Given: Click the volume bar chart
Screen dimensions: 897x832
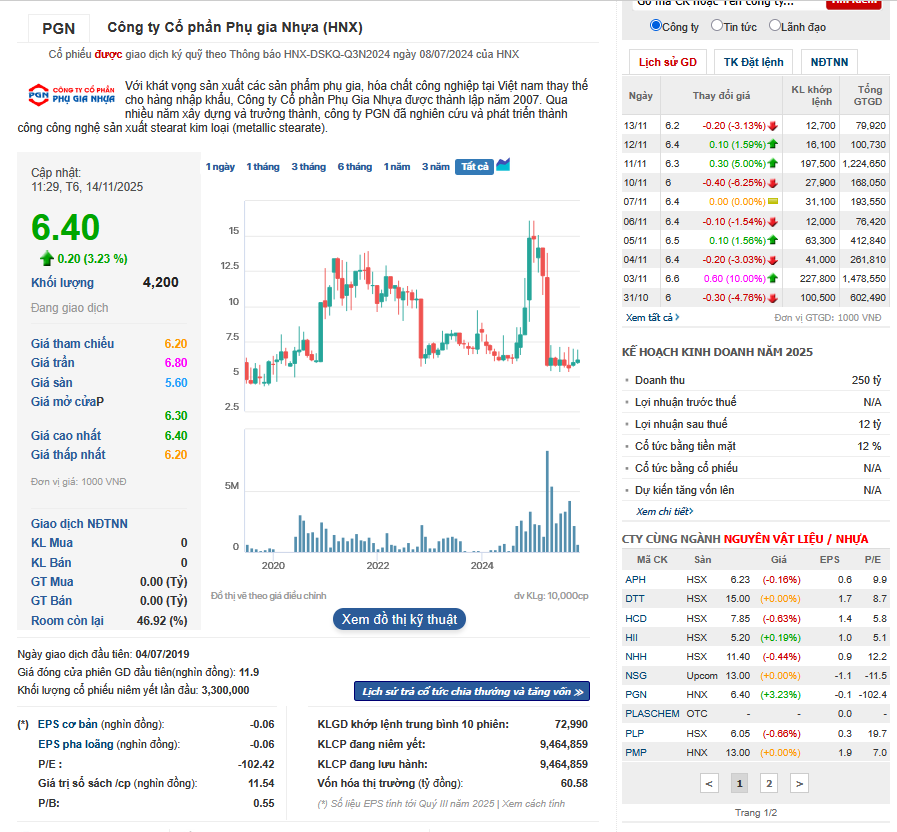Looking at the screenshot, I should pyautogui.click(x=412, y=491).
